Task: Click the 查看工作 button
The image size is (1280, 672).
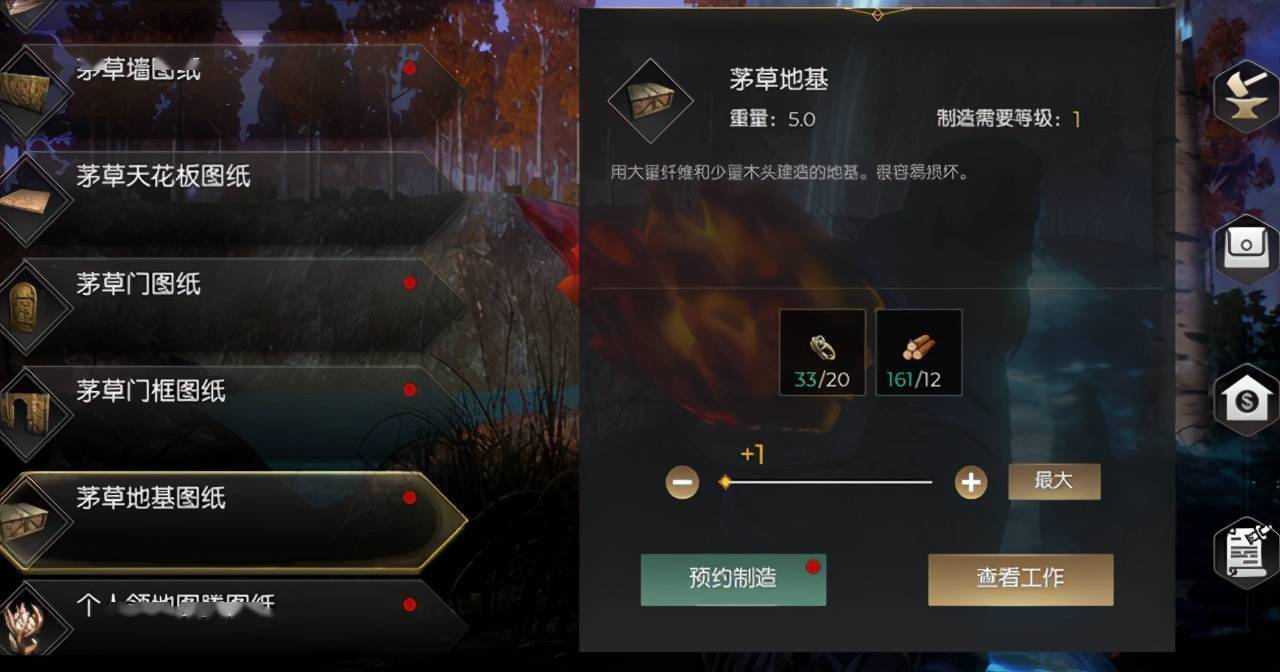Action: tap(1020, 579)
